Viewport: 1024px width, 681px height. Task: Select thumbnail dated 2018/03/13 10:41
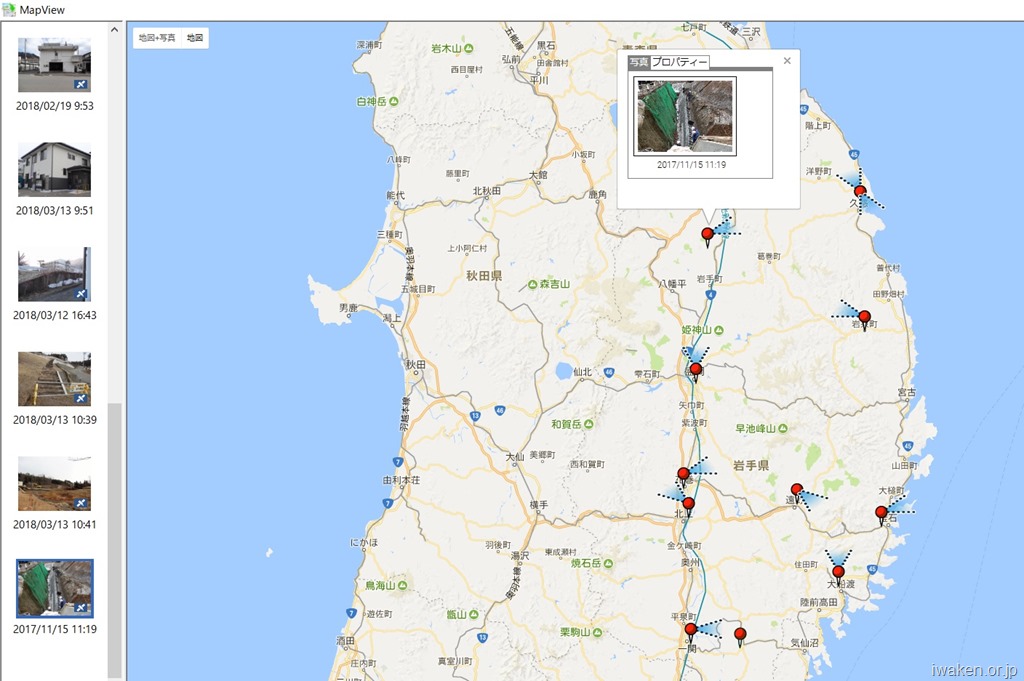[54, 483]
